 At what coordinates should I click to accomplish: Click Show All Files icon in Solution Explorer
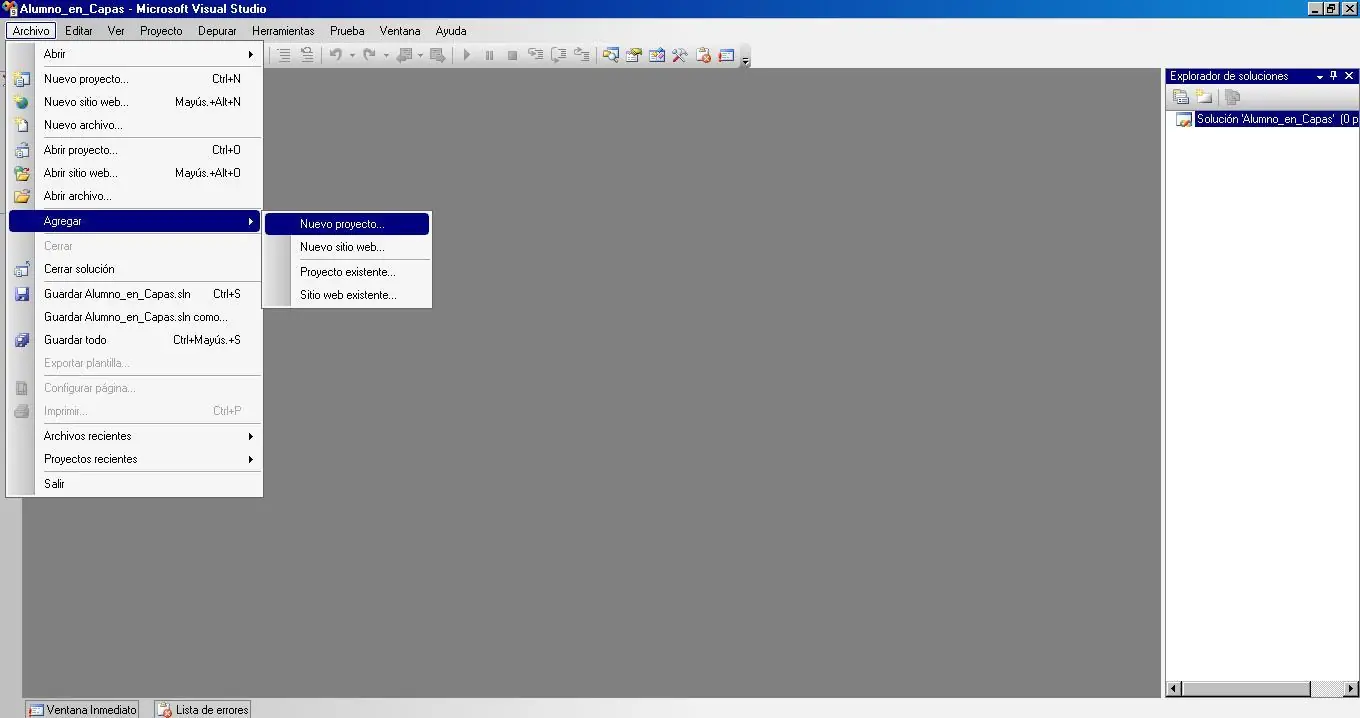click(1204, 97)
